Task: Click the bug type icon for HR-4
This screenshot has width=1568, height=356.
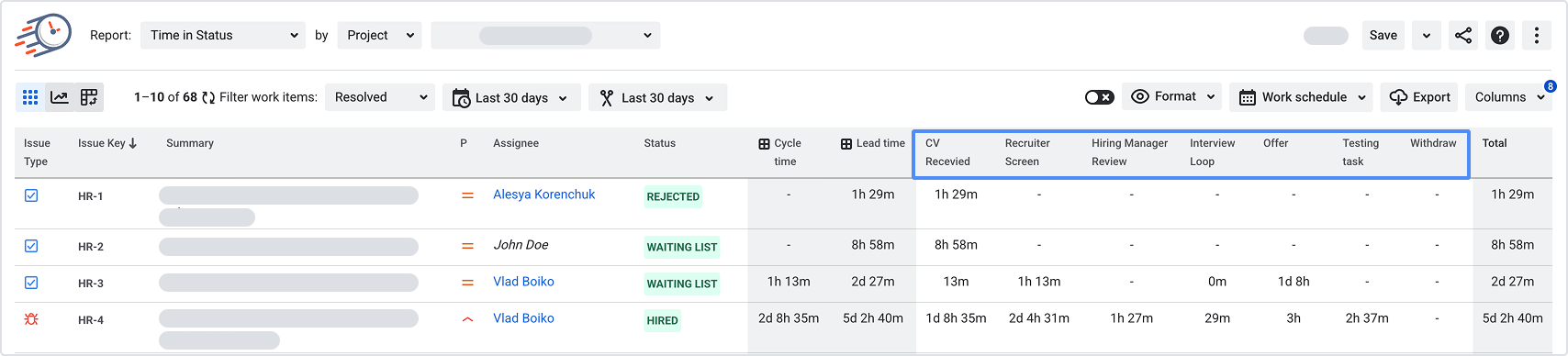Action: coord(31,319)
